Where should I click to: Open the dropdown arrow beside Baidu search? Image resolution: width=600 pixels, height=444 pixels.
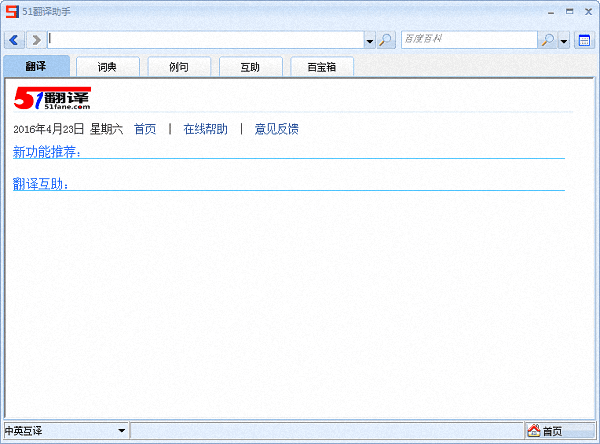point(564,40)
